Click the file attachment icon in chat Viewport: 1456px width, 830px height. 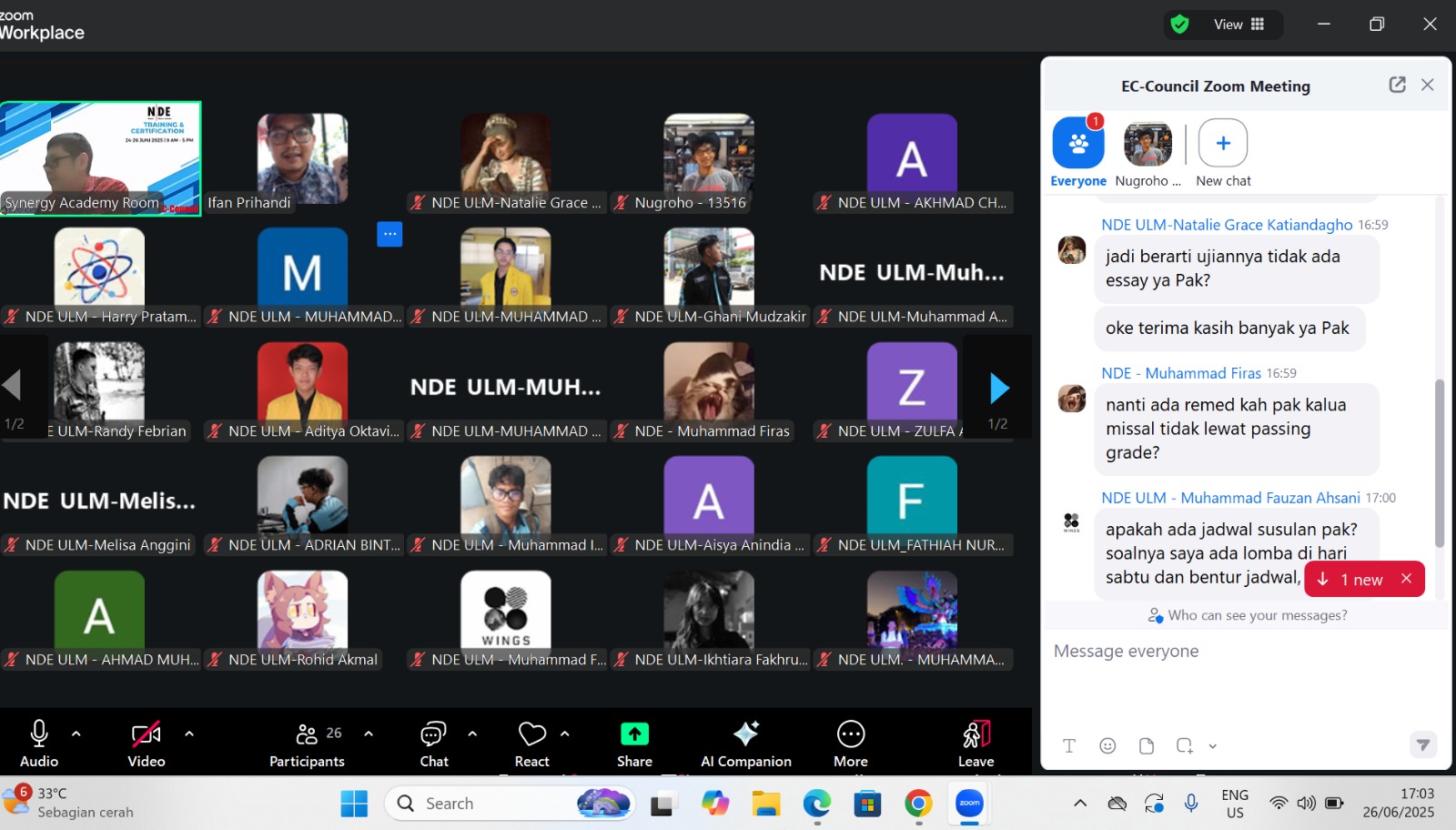tap(1147, 746)
